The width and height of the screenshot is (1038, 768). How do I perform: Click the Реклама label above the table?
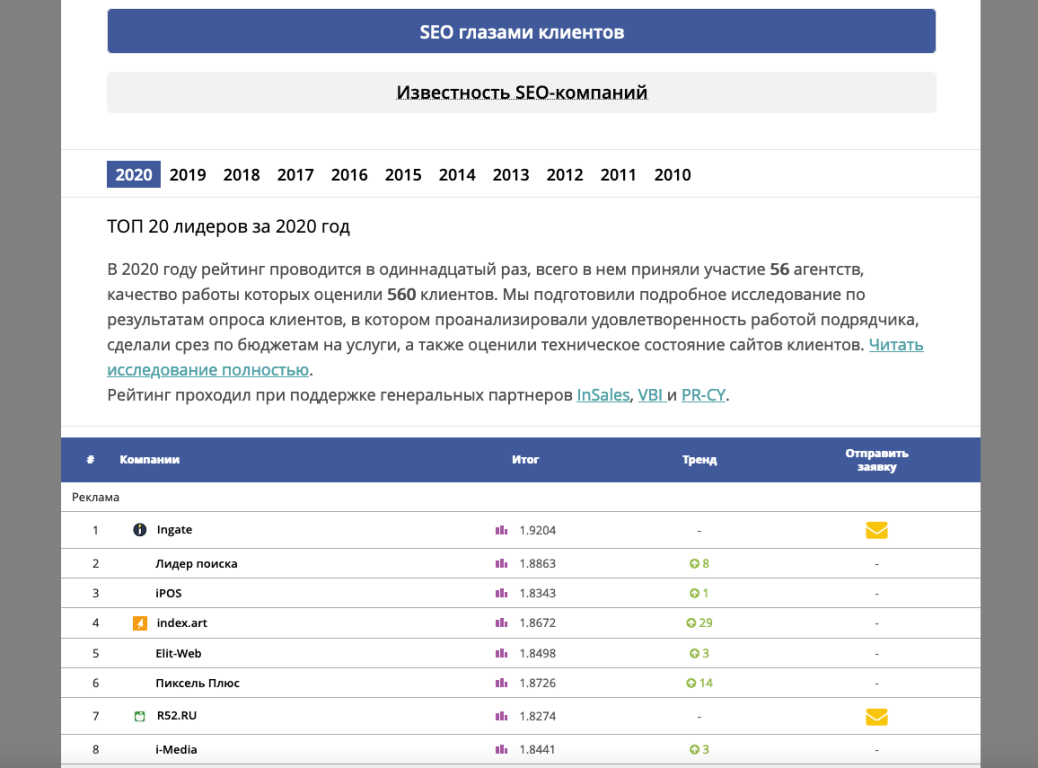(x=95, y=497)
